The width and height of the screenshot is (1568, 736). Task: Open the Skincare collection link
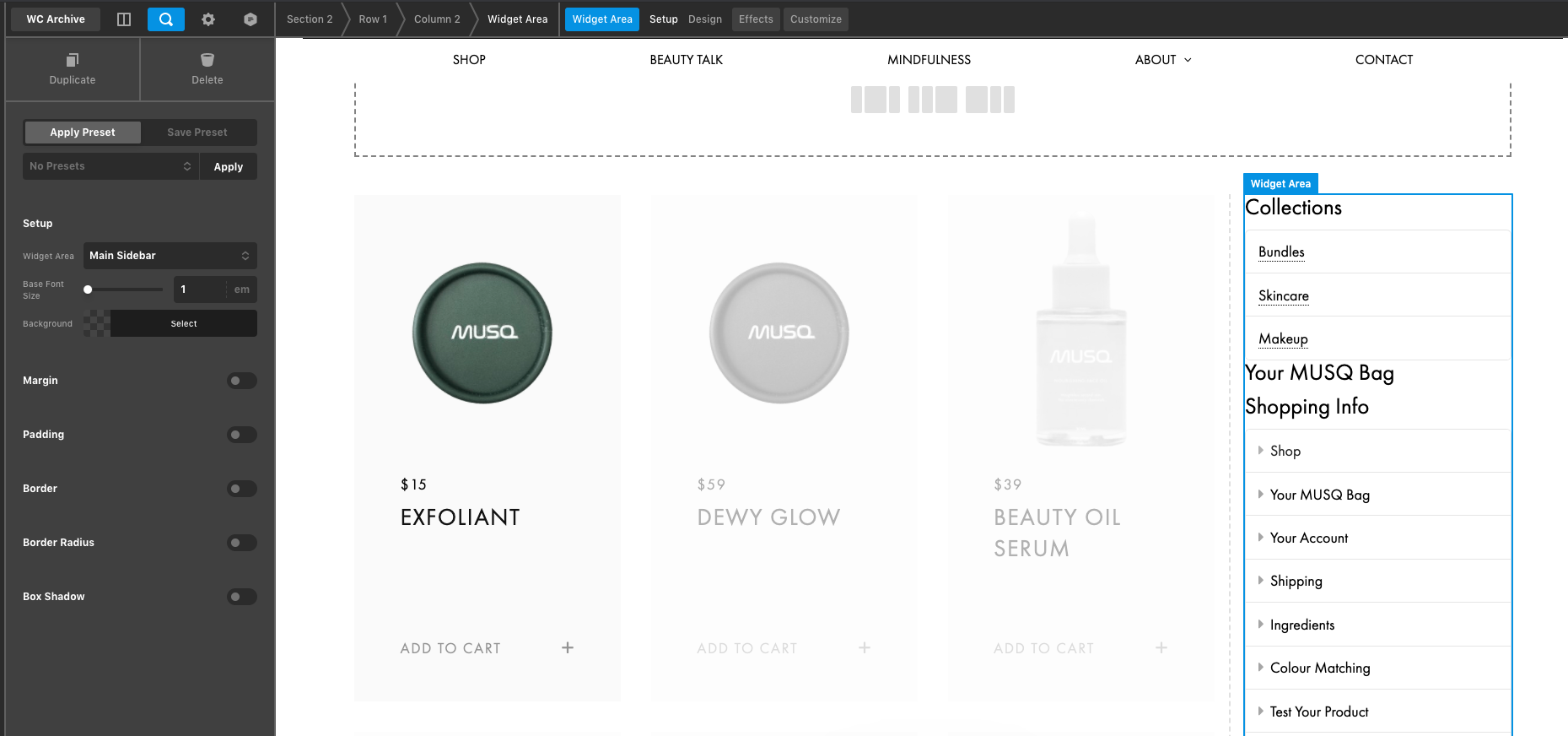click(1283, 295)
